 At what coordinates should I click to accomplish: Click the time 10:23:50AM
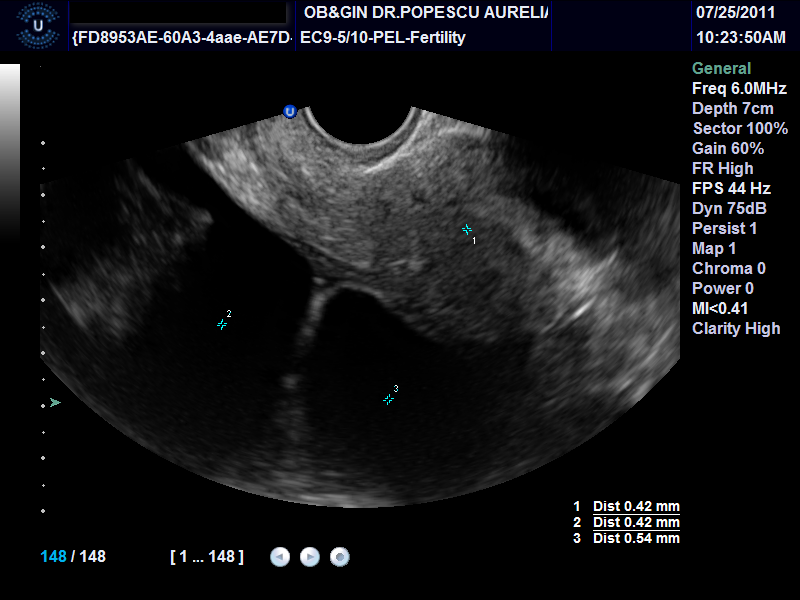click(741, 37)
